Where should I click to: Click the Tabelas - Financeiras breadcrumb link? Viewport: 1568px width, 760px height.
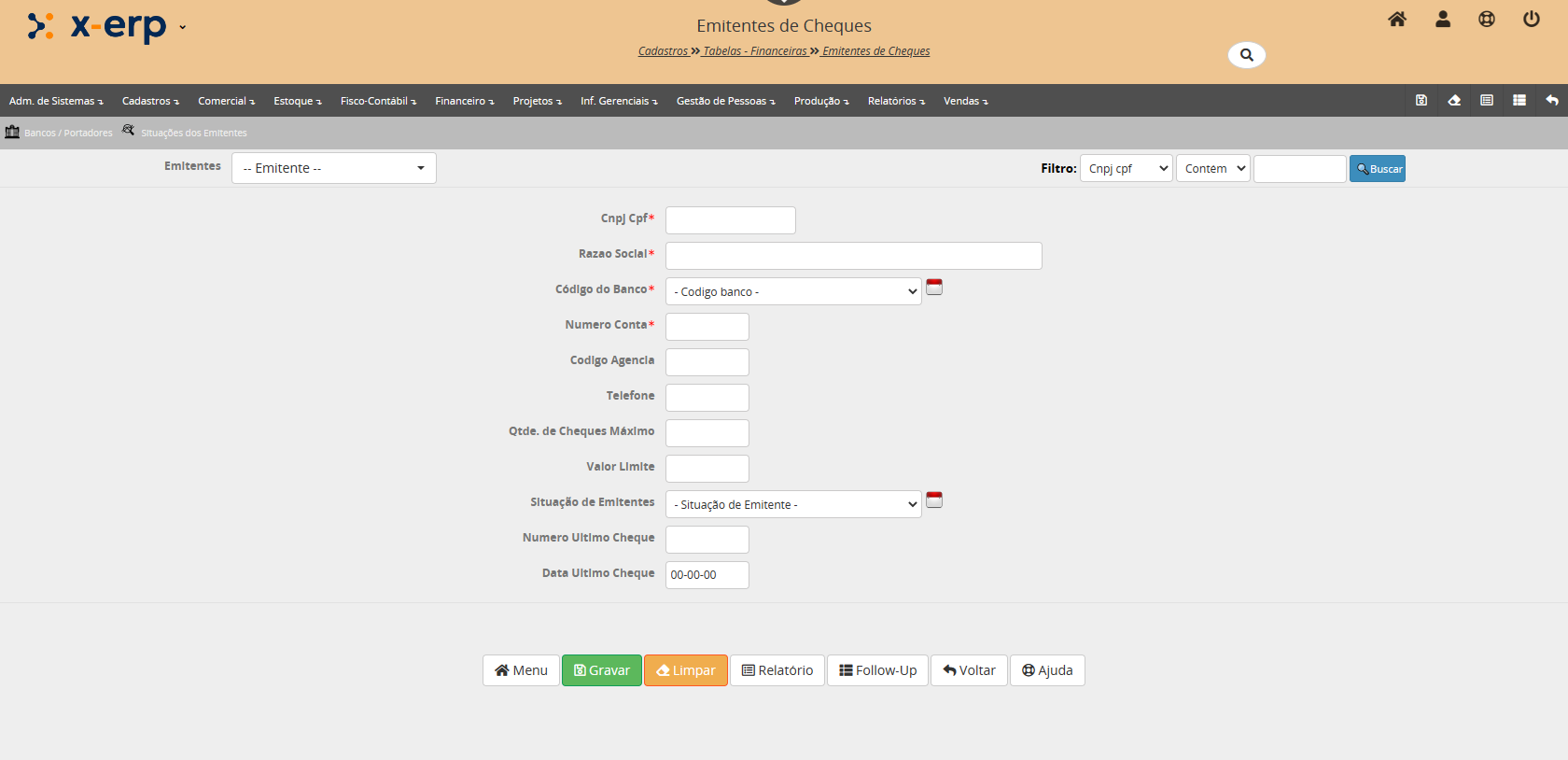754,51
